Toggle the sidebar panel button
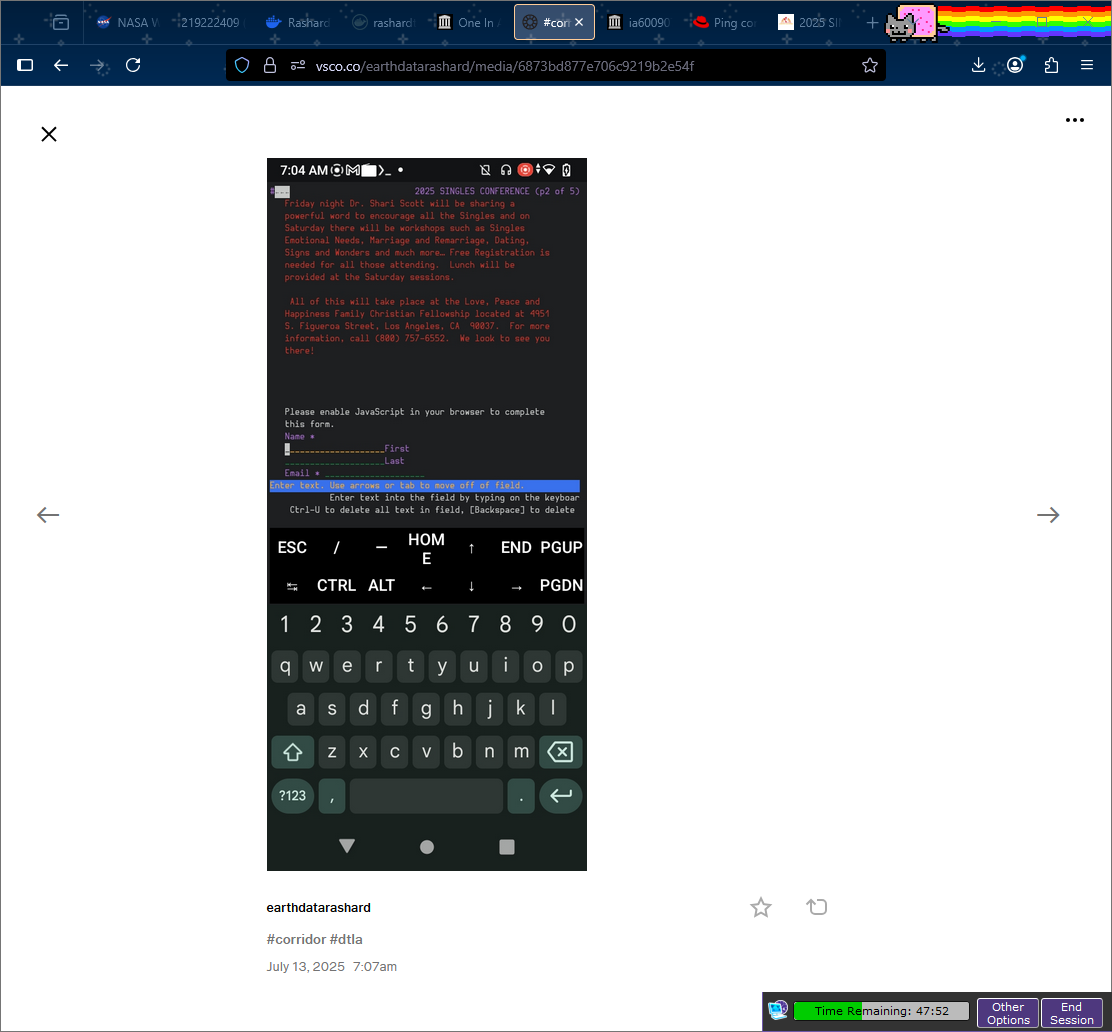This screenshot has width=1112, height=1032. 26,65
